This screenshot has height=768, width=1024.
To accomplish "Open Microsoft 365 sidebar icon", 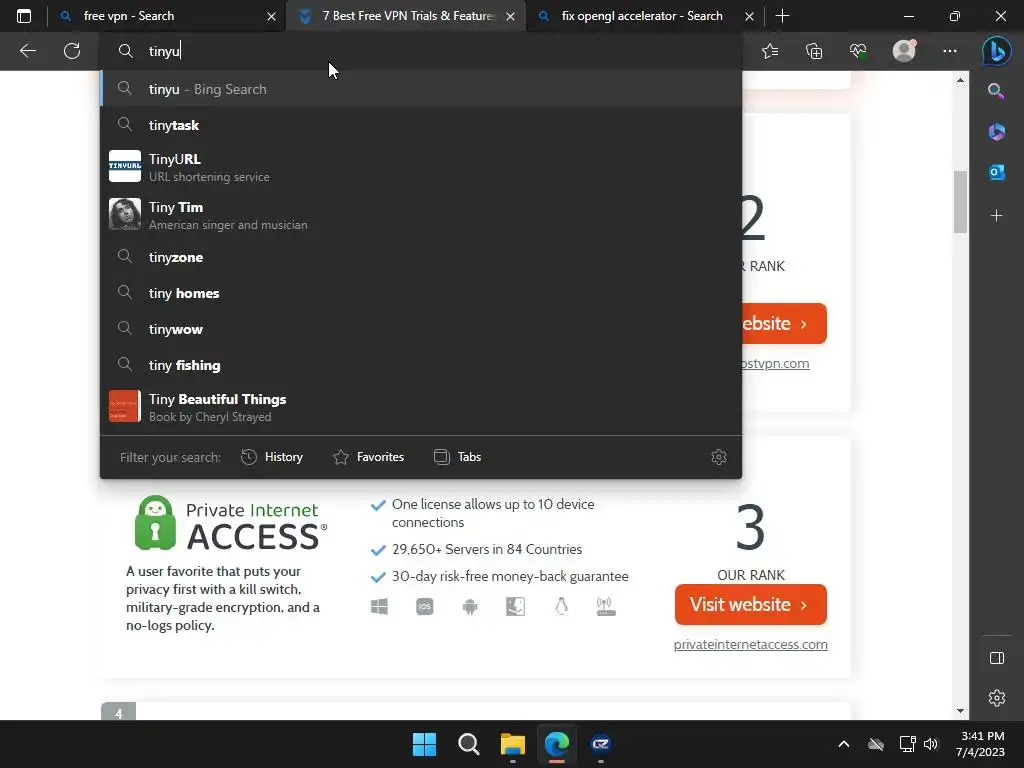I will click(997, 132).
